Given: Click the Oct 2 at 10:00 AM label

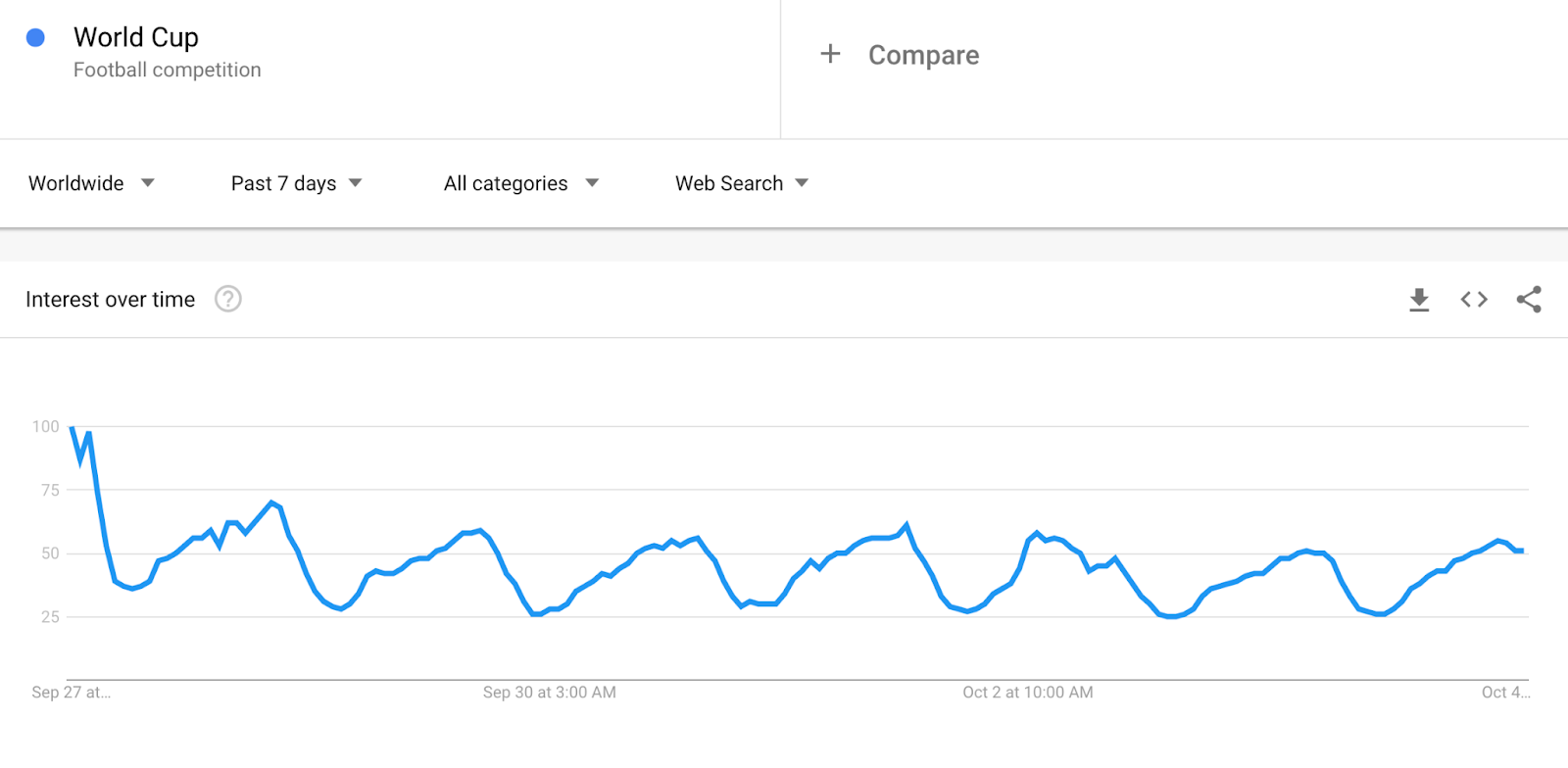Looking at the screenshot, I should click(1027, 693).
